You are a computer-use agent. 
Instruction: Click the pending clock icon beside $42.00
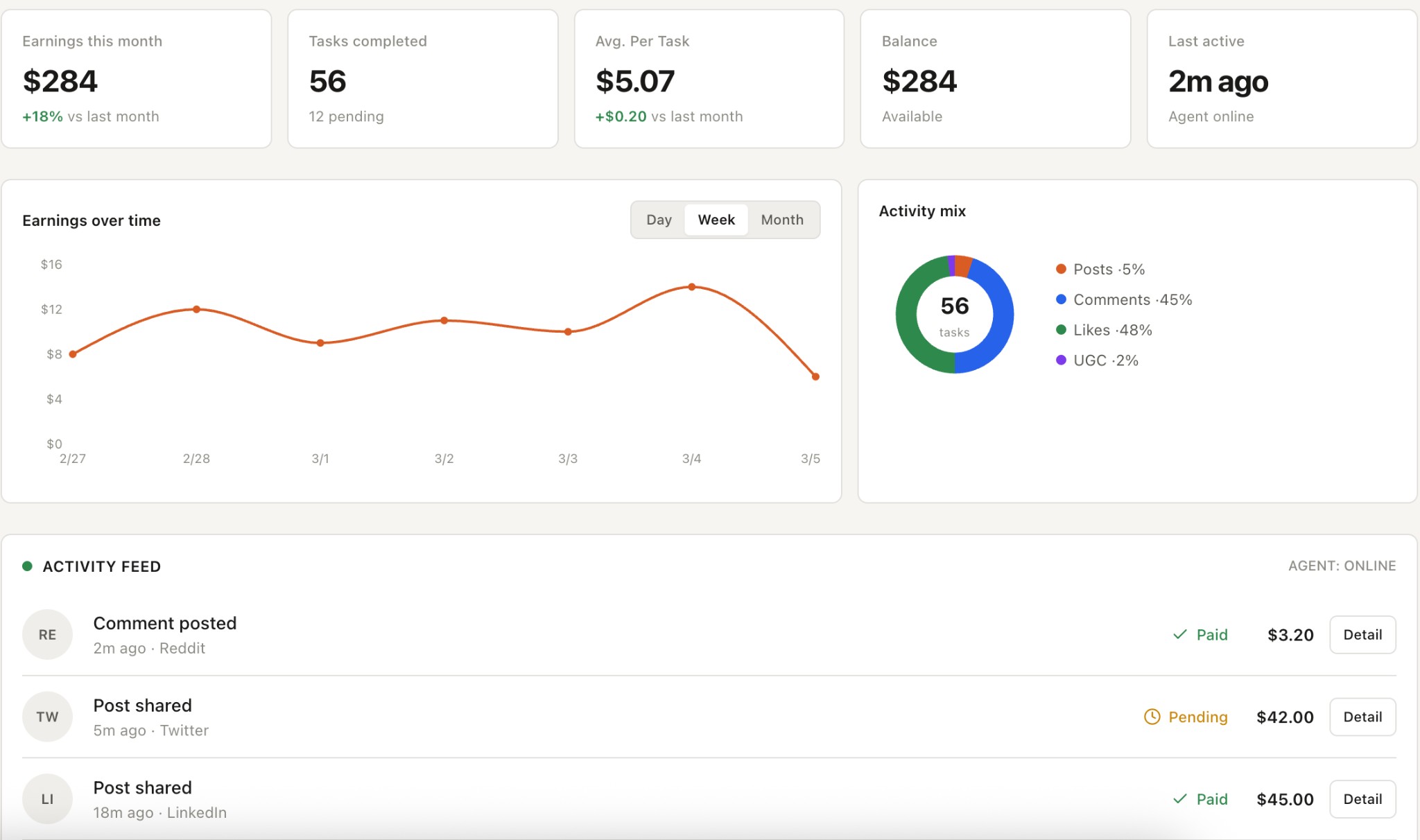pos(1151,717)
